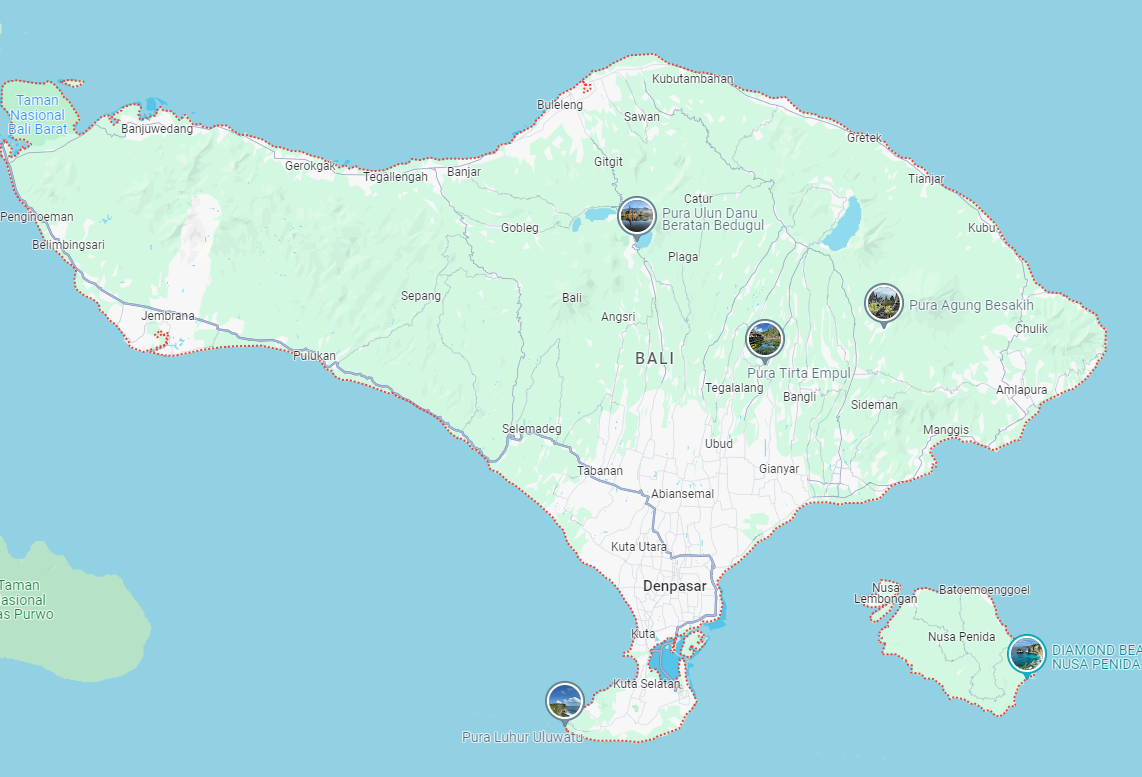Select the Gerokgak label
This screenshot has height=777, width=1142.
(310, 165)
